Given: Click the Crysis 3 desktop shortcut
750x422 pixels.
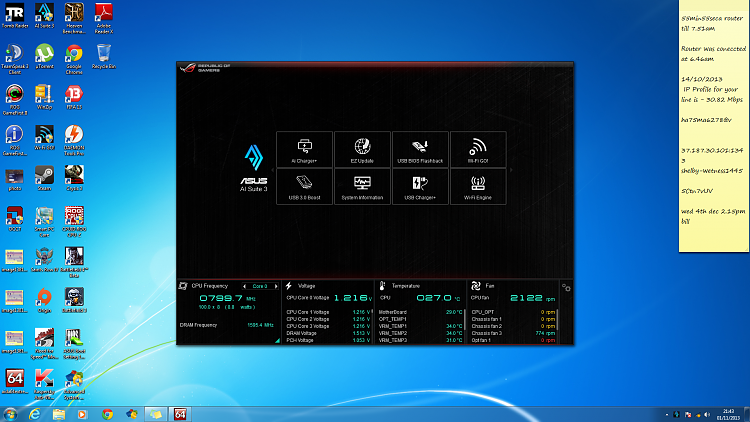Looking at the screenshot, I should click(74, 178).
